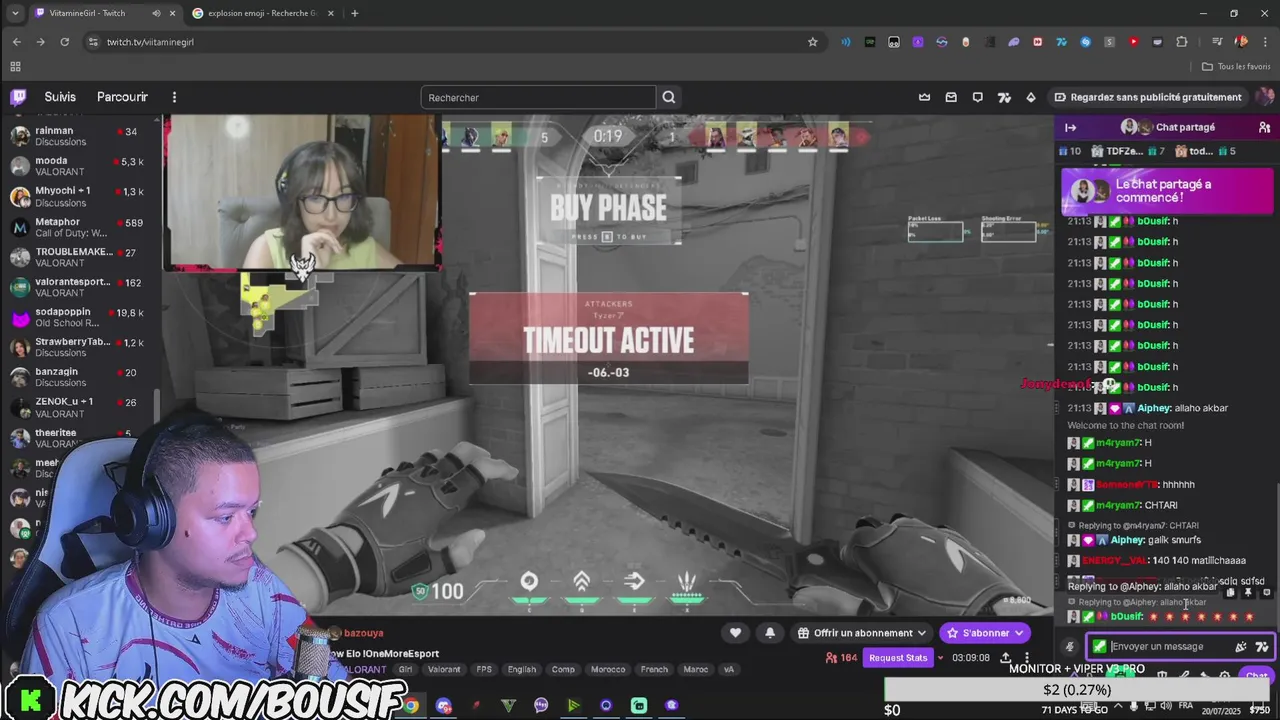This screenshot has width=1280, height=720.
Task: Focus the Rechercher search field
Action: (538, 97)
